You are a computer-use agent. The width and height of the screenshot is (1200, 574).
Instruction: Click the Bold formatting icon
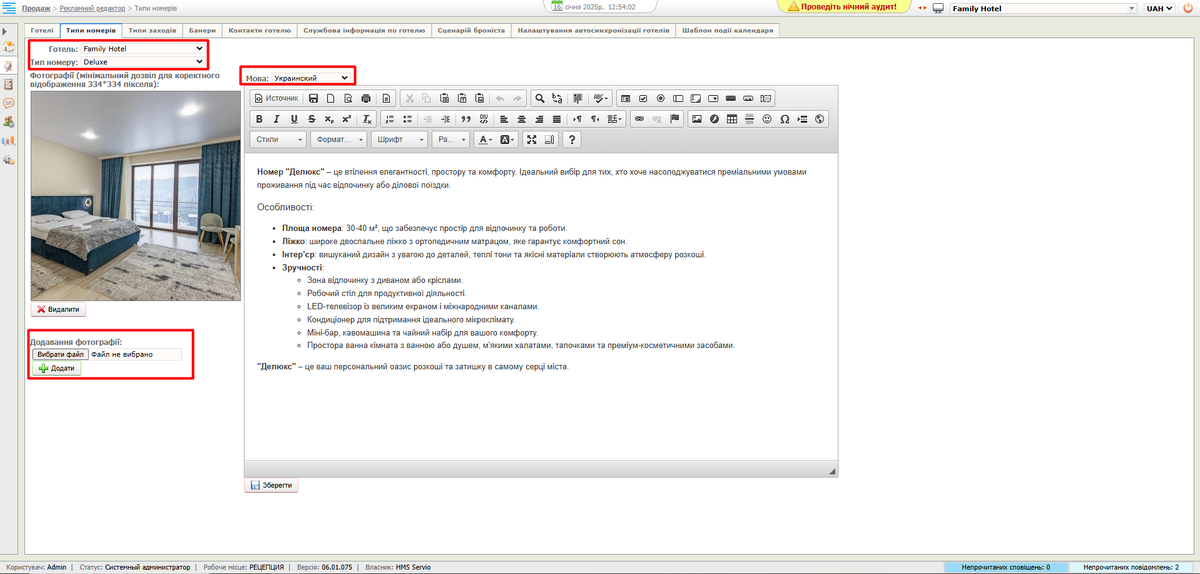(260, 119)
